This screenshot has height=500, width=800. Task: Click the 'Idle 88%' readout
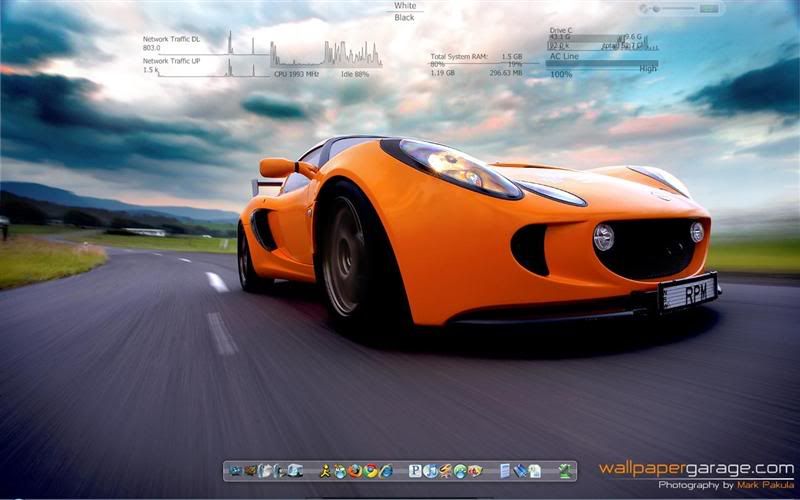(355, 74)
